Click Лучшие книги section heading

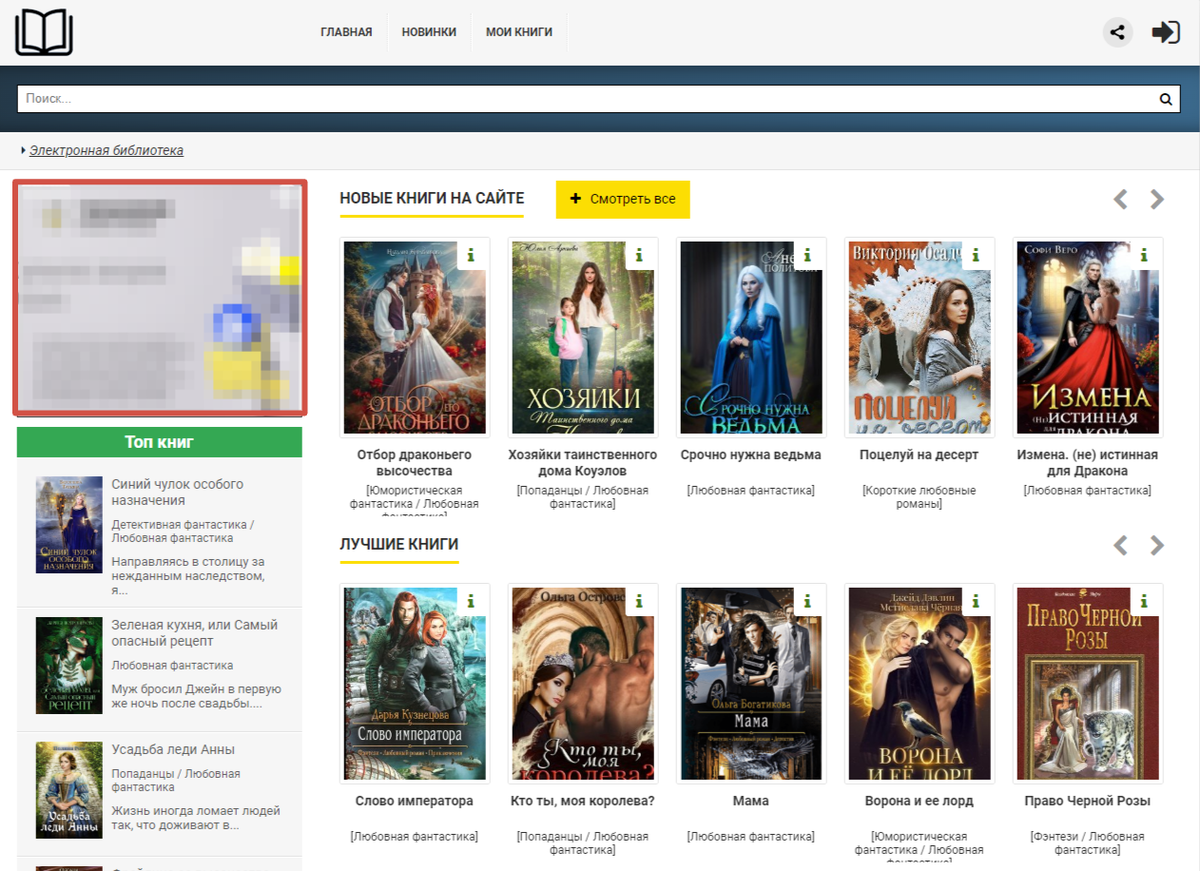tap(399, 545)
